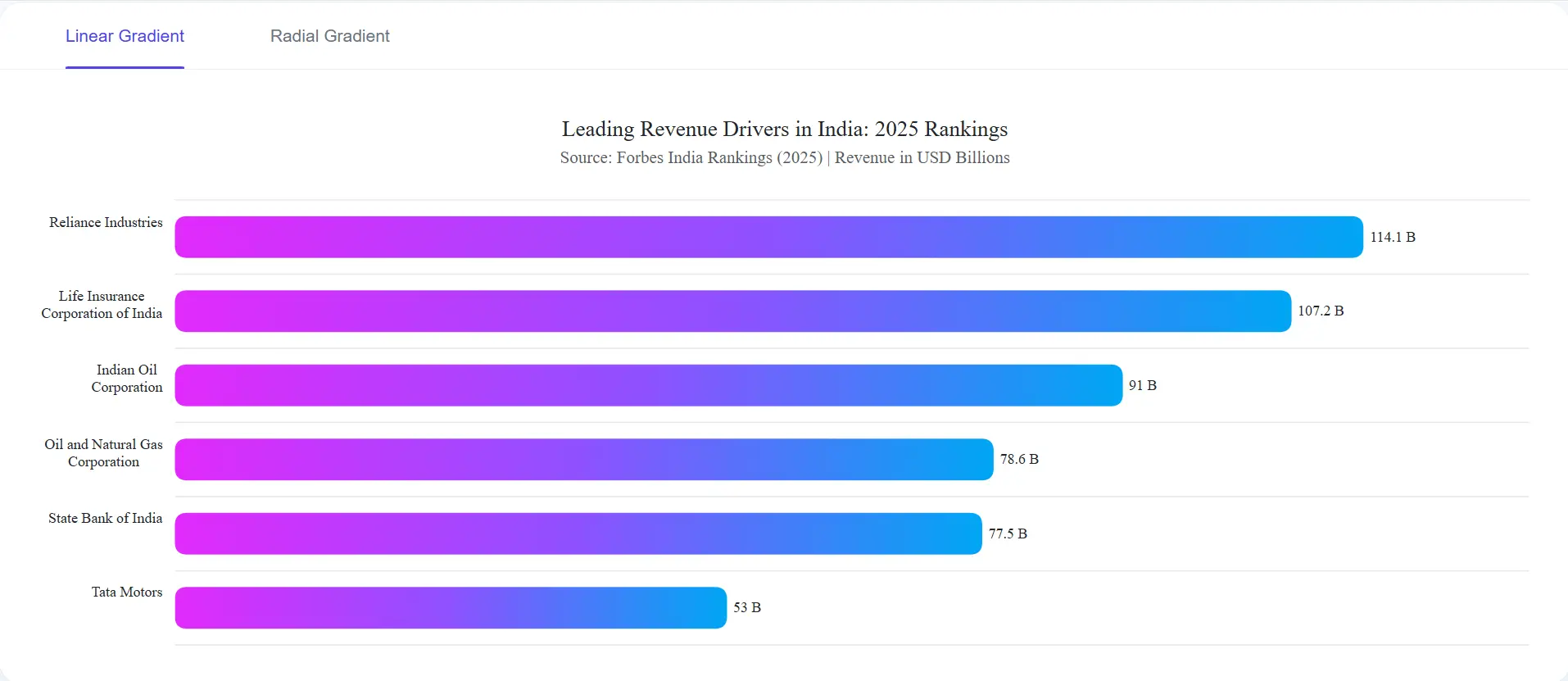1568x681 pixels.
Task: Switch to the Linear Gradient tab
Action: point(125,36)
